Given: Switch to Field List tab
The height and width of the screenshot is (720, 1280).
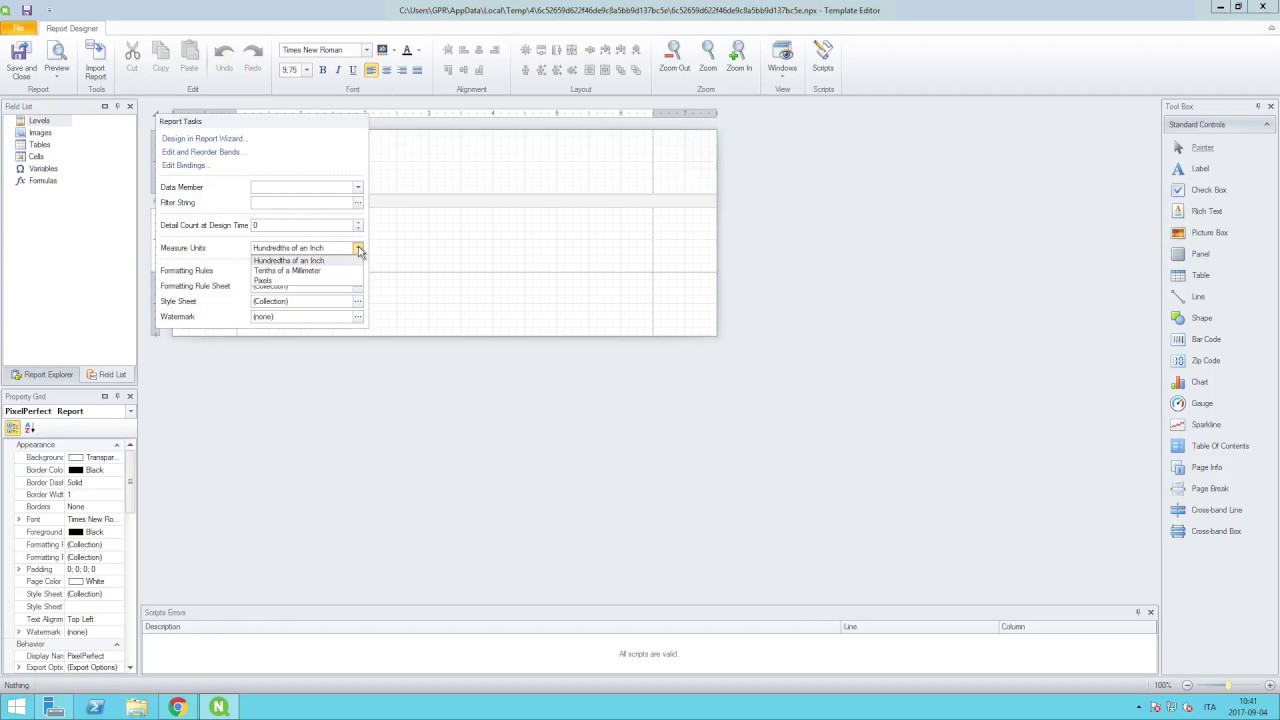Looking at the screenshot, I should click(106, 375).
